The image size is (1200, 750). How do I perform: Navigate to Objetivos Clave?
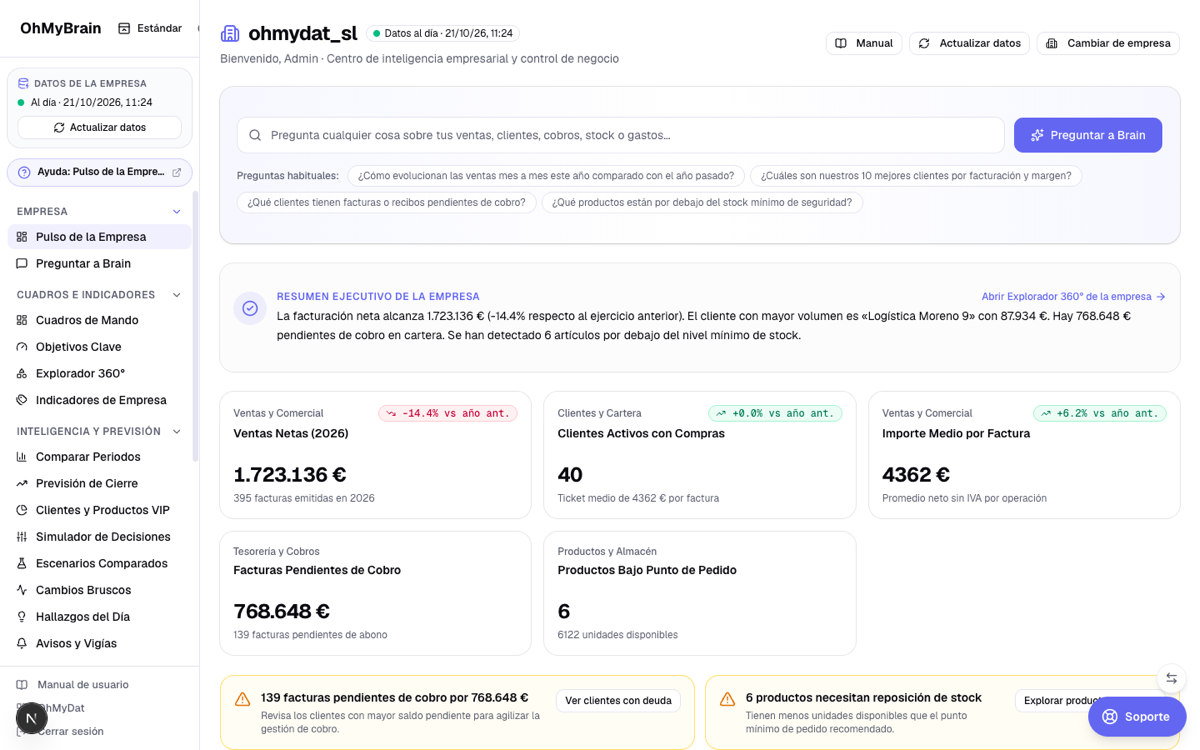[100, 347]
